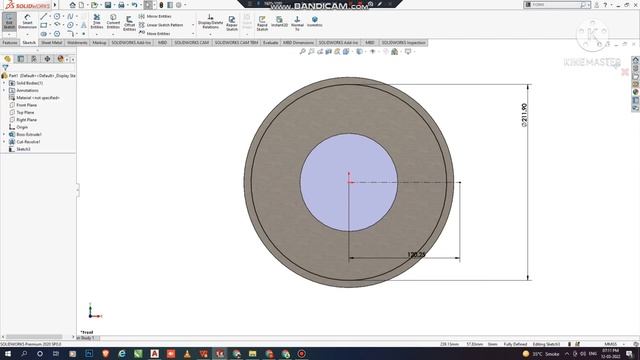The image size is (640, 360).
Task: Open the Sheet Metal tab
Action: [x=51, y=42]
